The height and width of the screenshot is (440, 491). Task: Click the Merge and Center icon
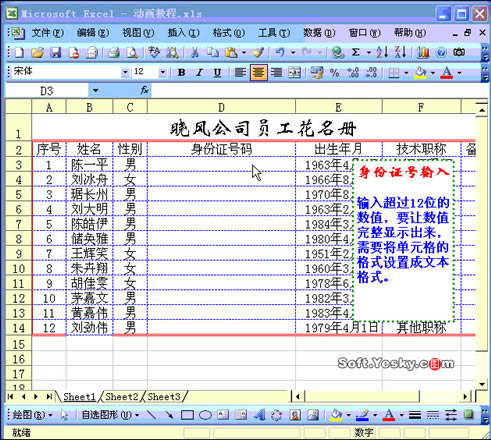click(294, 72)
